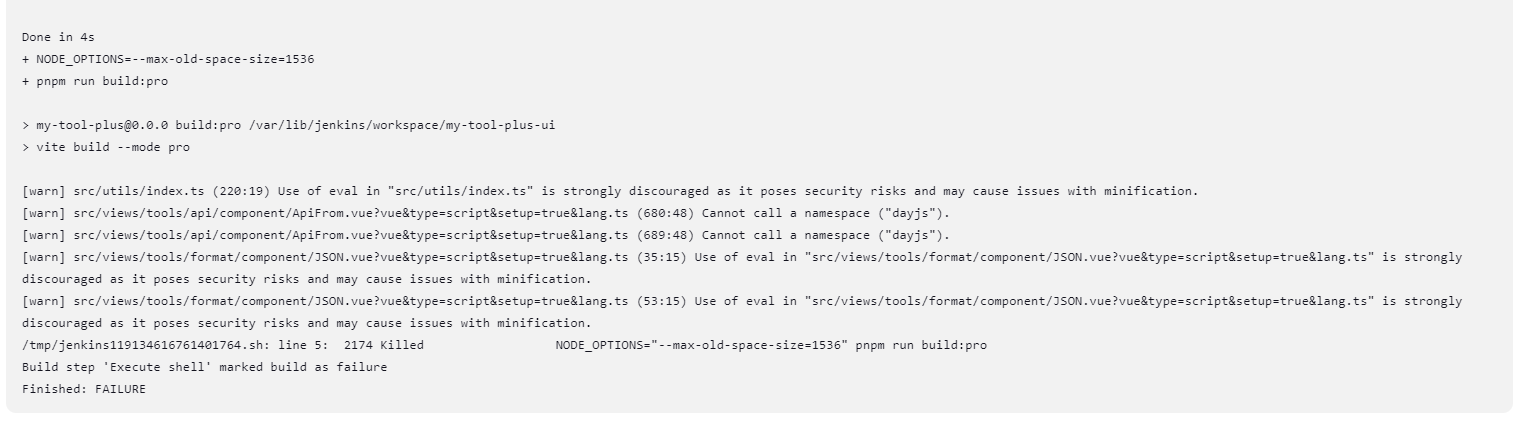Click the "pnpm run build:pro" text after Killed

[921, 345]
